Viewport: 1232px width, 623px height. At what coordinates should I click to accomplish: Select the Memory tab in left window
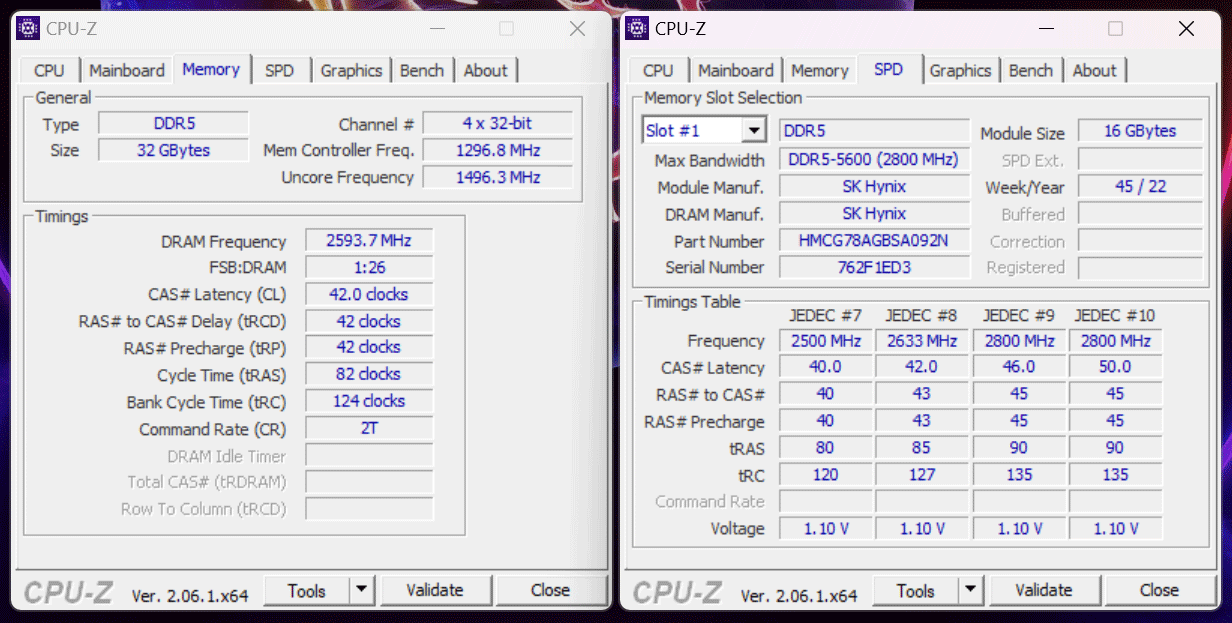[x=211, y=69]
